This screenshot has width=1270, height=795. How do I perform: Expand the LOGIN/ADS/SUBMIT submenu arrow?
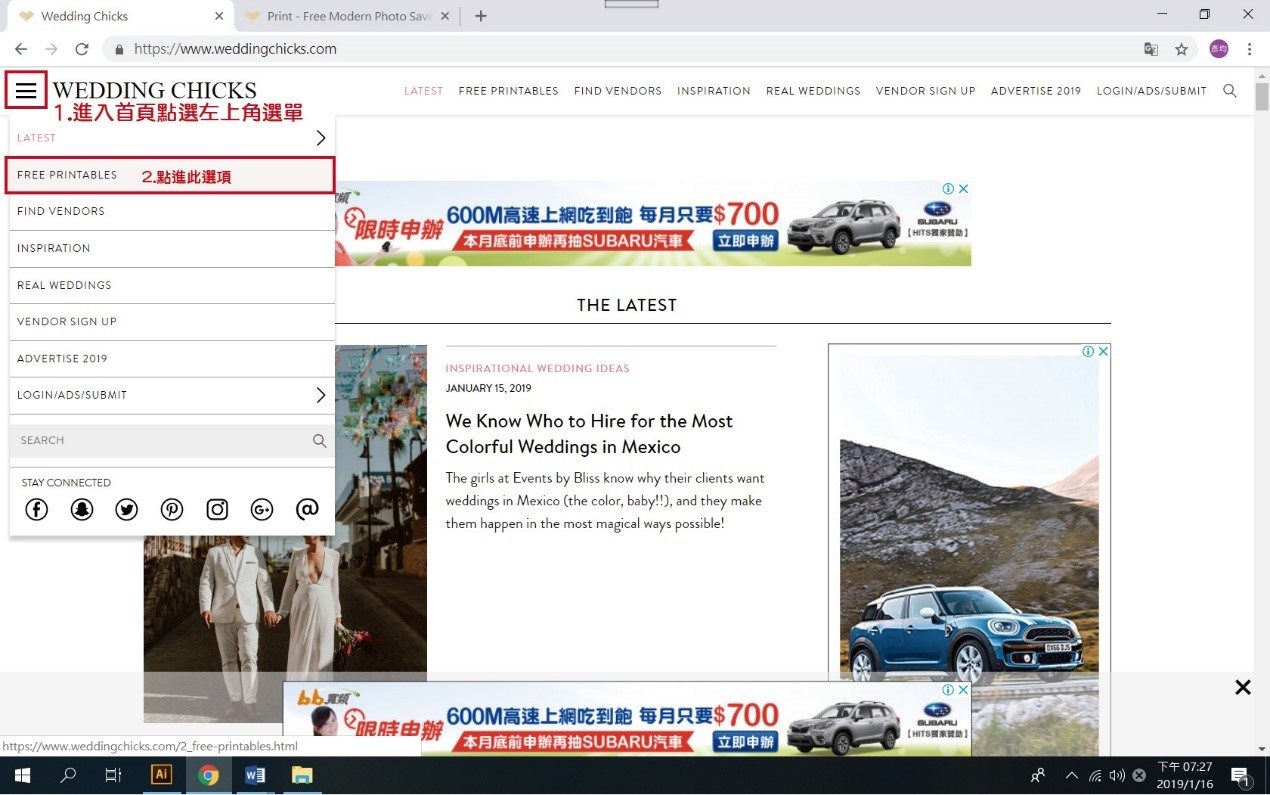(x=320, y=395)
